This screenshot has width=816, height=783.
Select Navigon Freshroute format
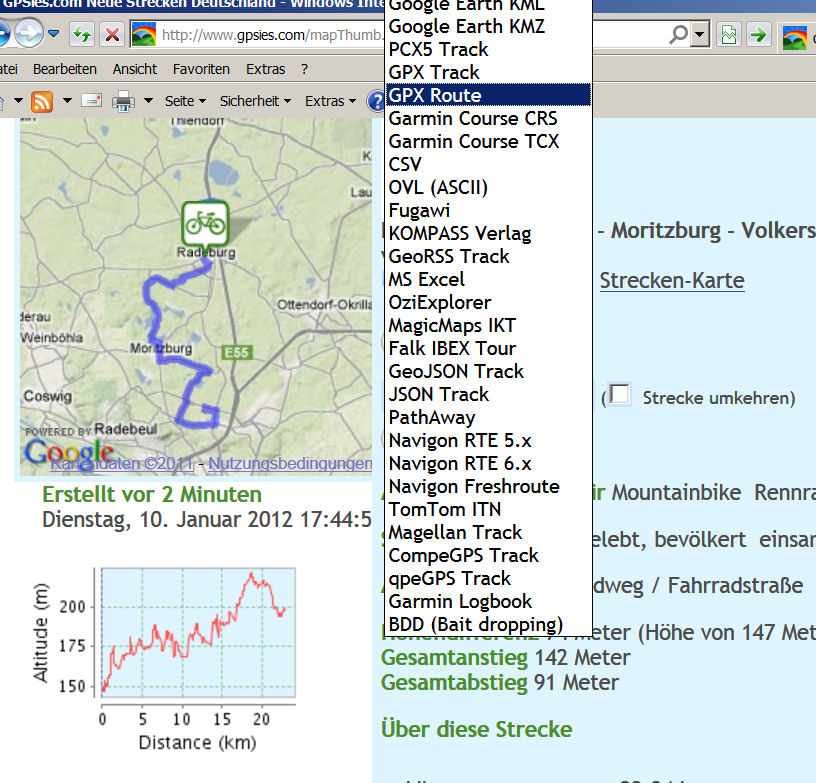coord(489,486)
